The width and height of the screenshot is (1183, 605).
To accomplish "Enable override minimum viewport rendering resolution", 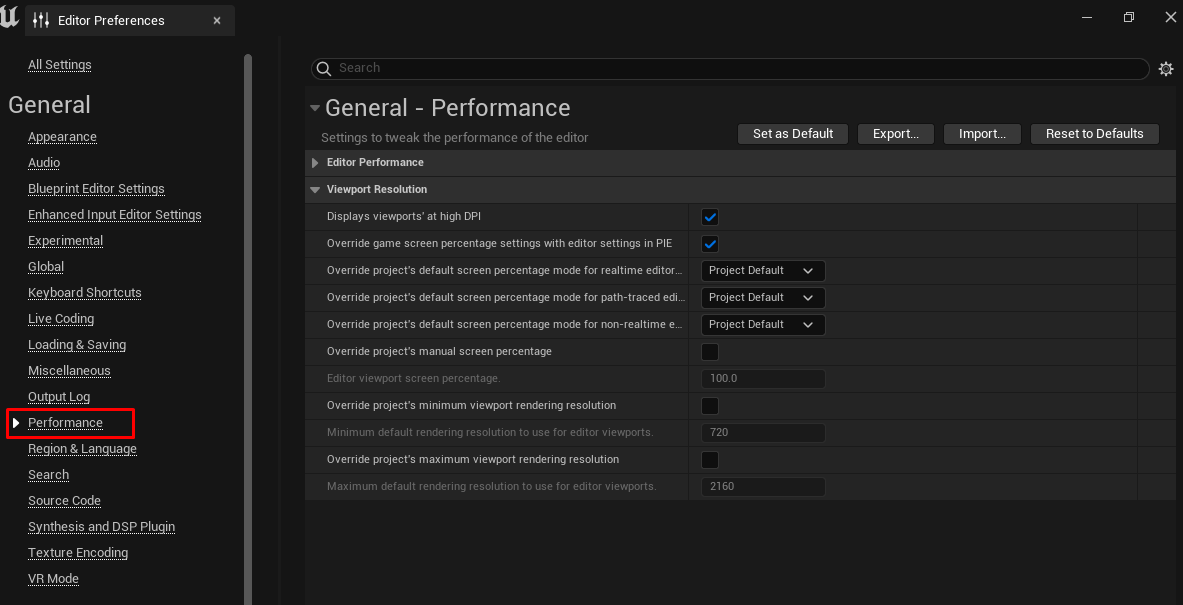I will point(710,406).
